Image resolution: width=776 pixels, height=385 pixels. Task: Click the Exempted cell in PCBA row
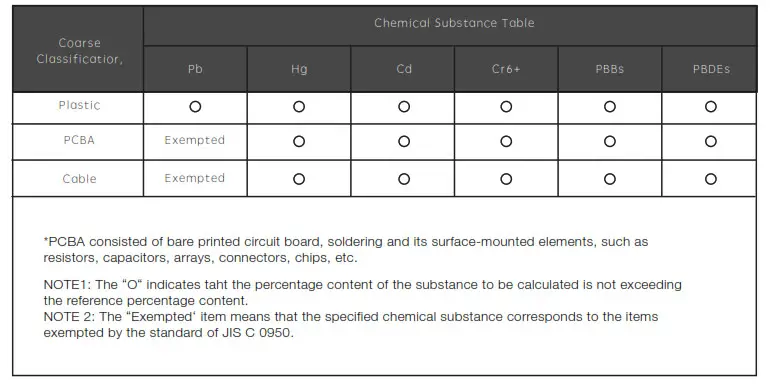[x=194, y=140]
